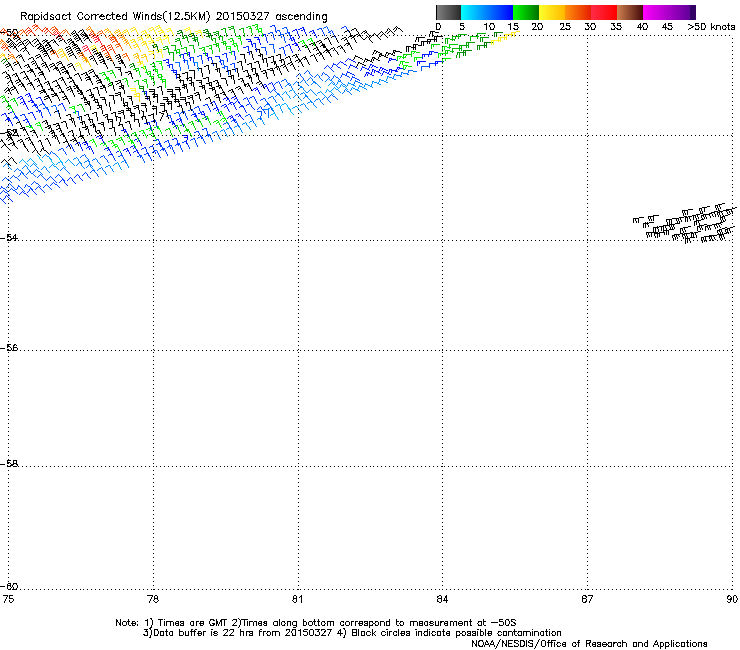Click the latitude axis label '-54'

pyautogui.click(x=9, y=237)
